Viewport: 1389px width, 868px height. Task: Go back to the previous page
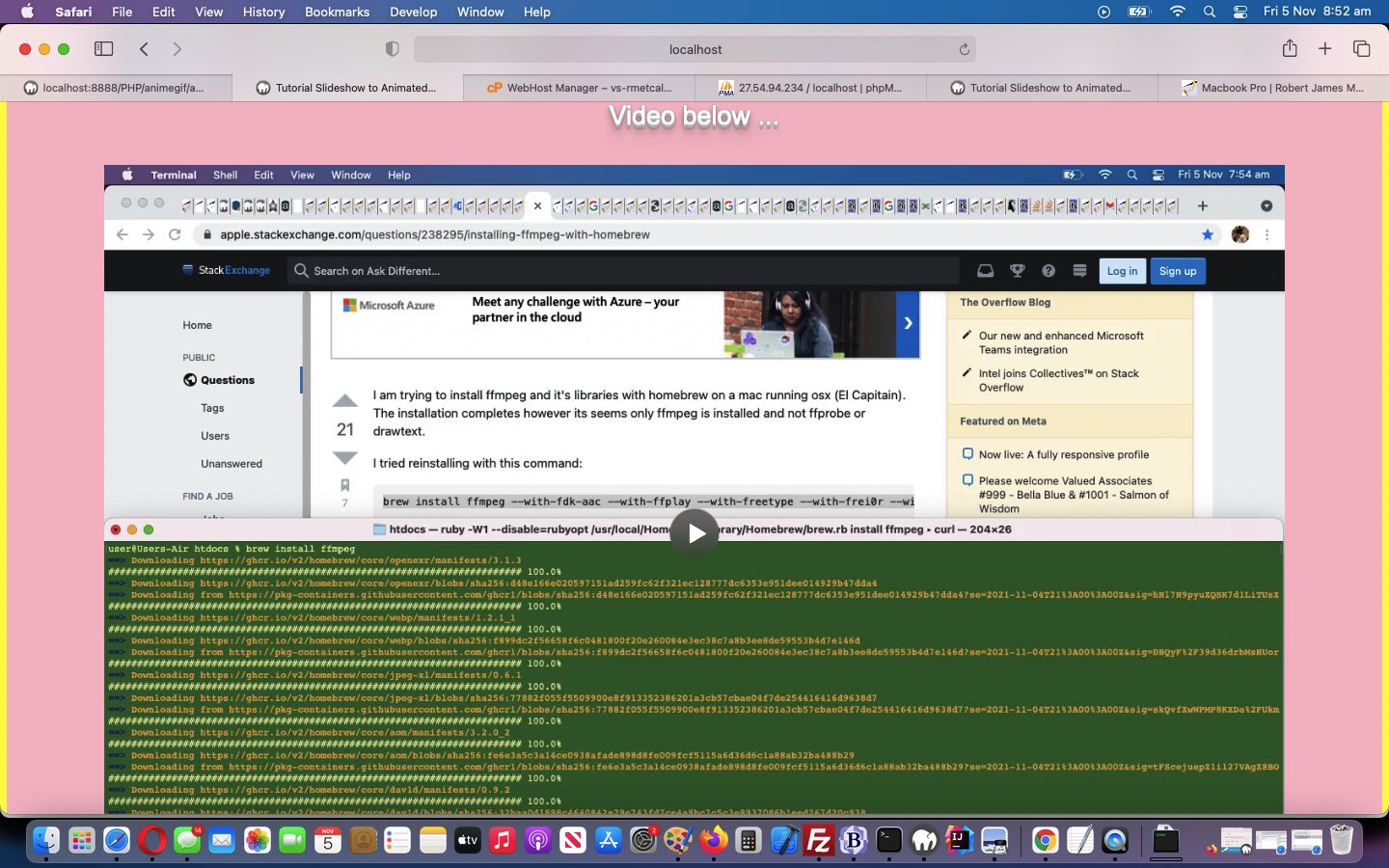145,49
